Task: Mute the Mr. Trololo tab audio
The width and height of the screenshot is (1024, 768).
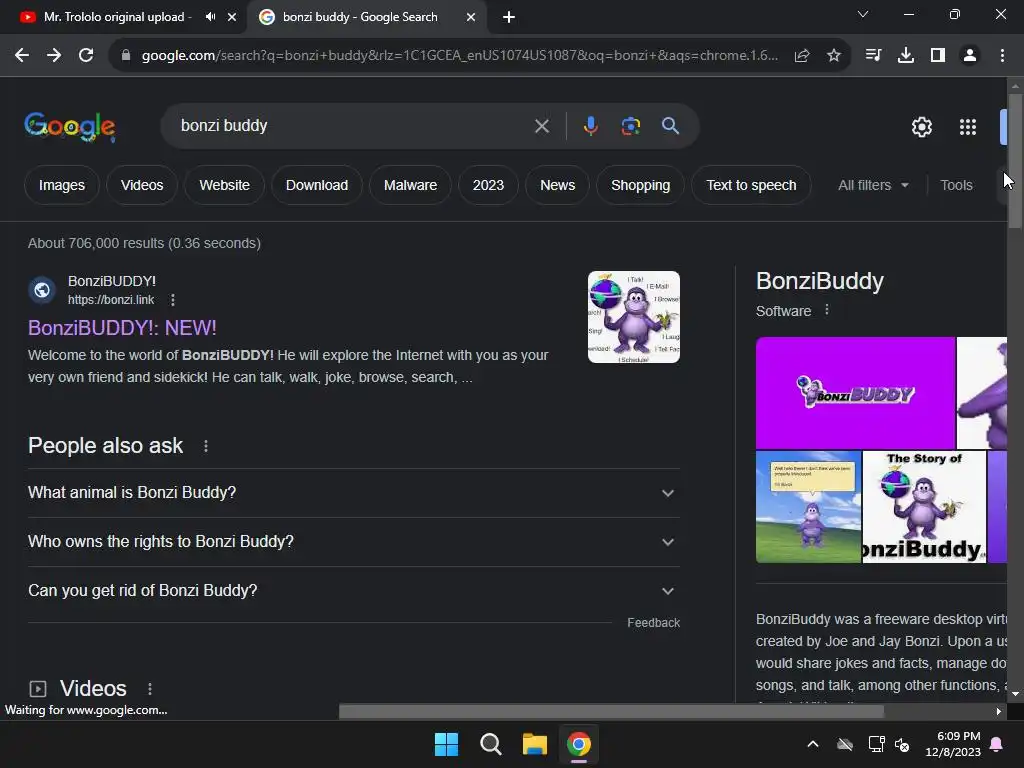Action: (210, 17)
